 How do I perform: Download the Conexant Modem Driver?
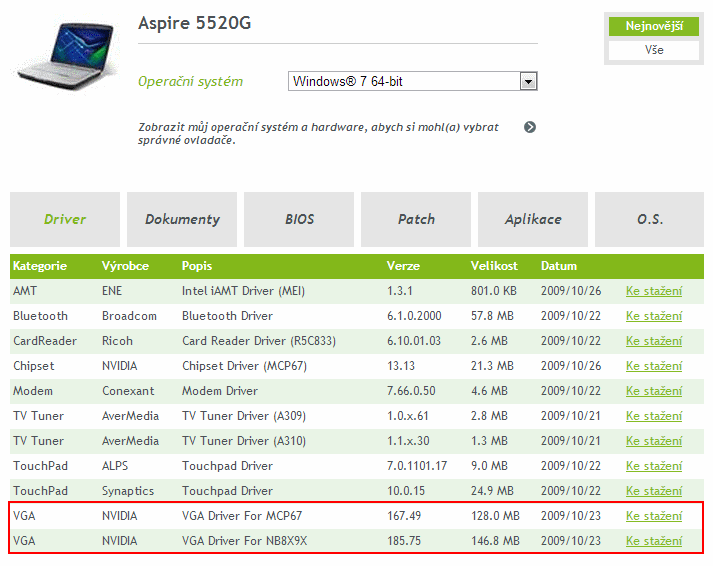[654, 391]
